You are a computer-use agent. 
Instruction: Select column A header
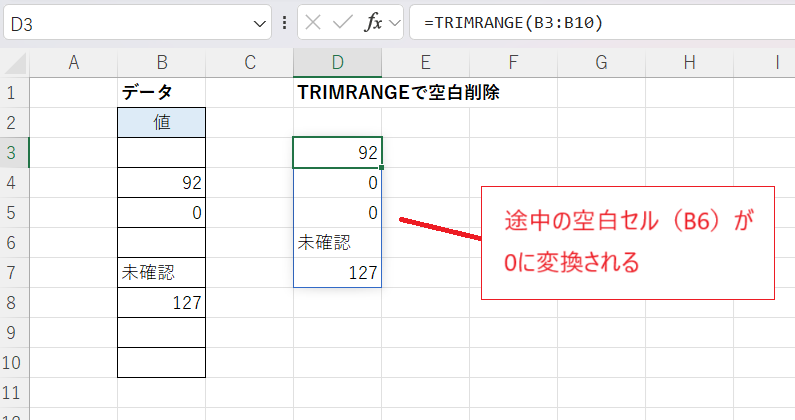[74, 62]
